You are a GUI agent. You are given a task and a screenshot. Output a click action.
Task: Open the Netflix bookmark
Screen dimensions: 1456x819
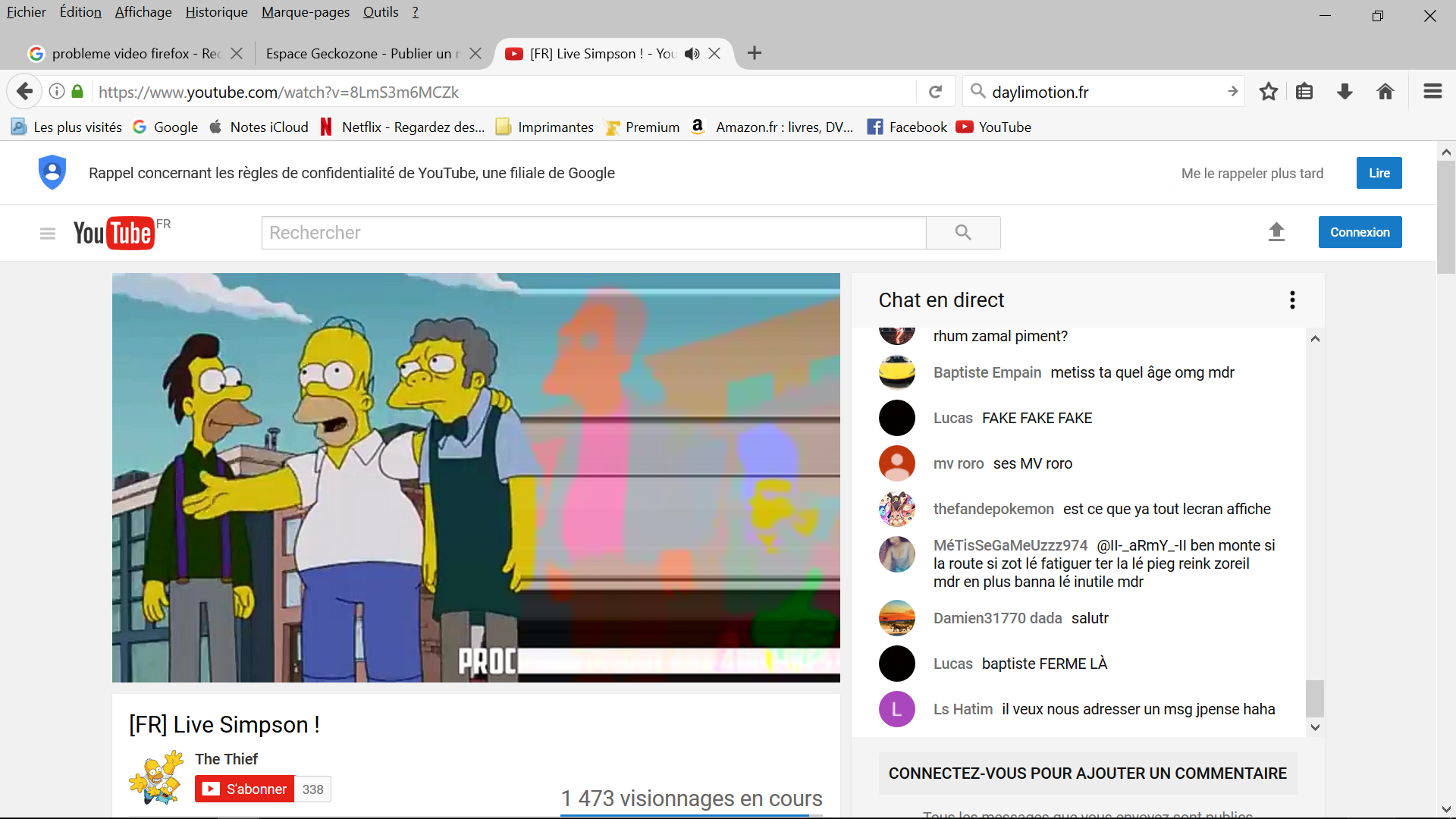(402, 127)
